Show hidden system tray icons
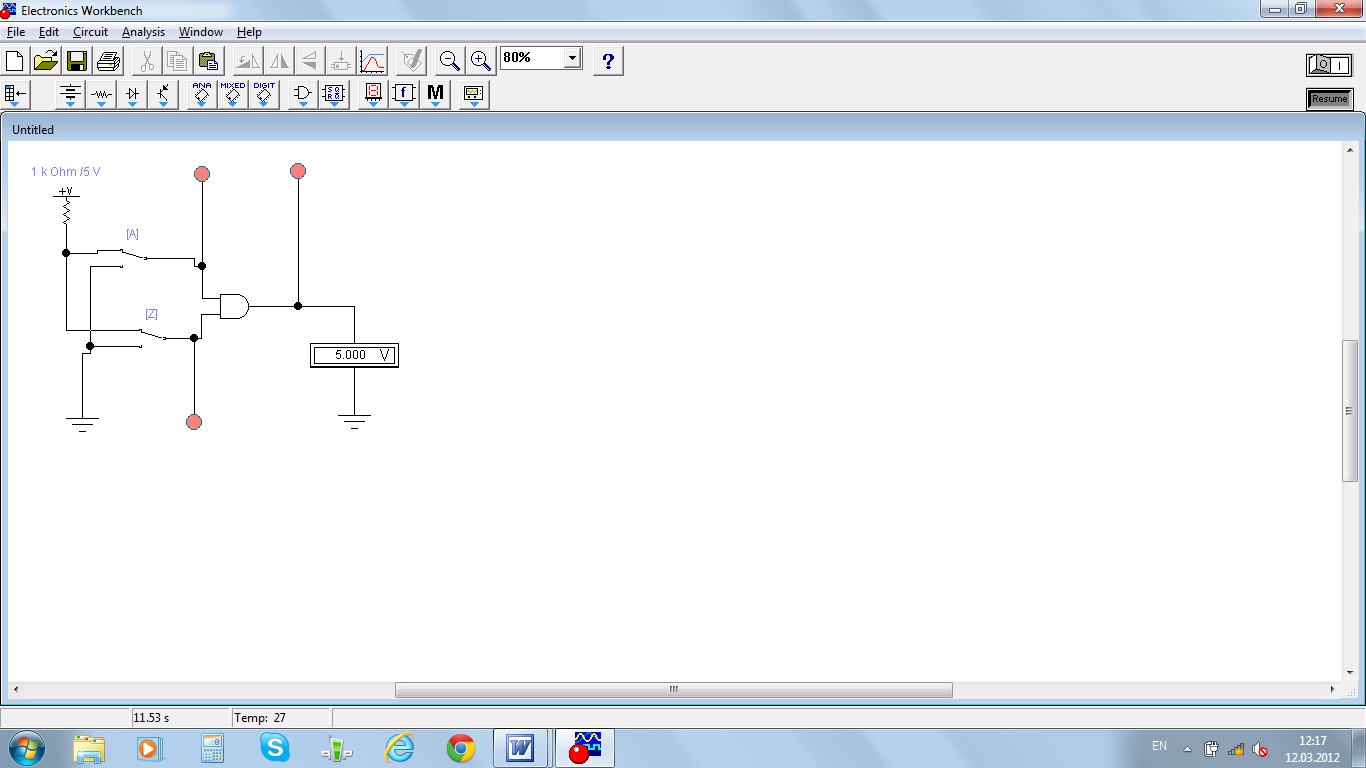 (x=1187, y=748)
